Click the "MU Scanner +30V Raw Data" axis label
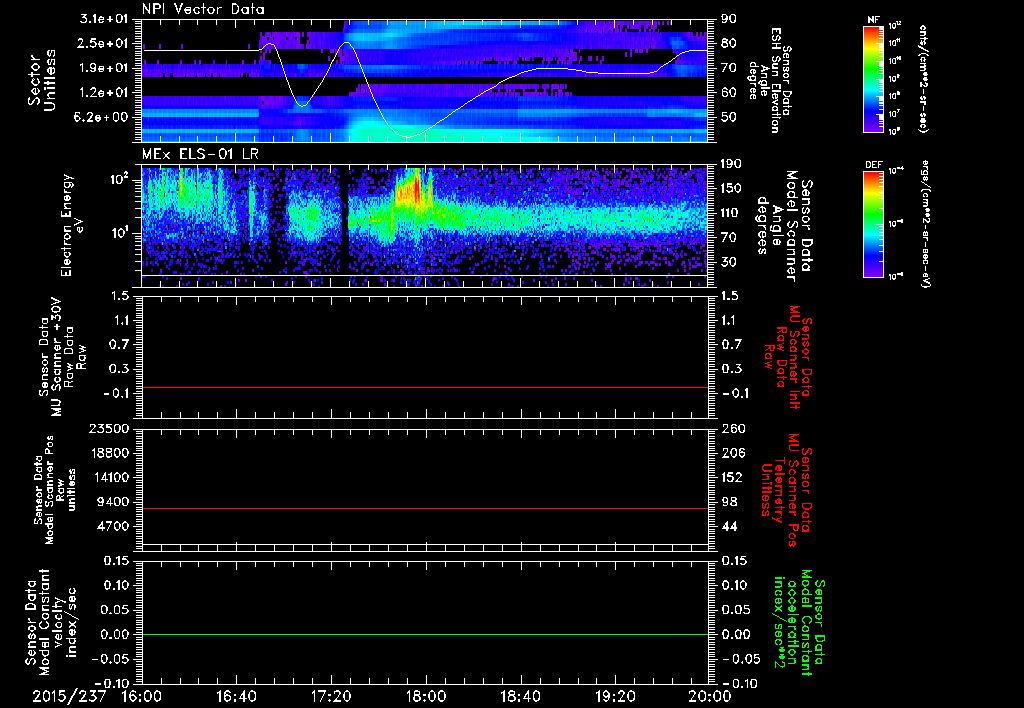Image resolution: width=1024 pixels, height=708 pixels. click(x=62, y=357)
